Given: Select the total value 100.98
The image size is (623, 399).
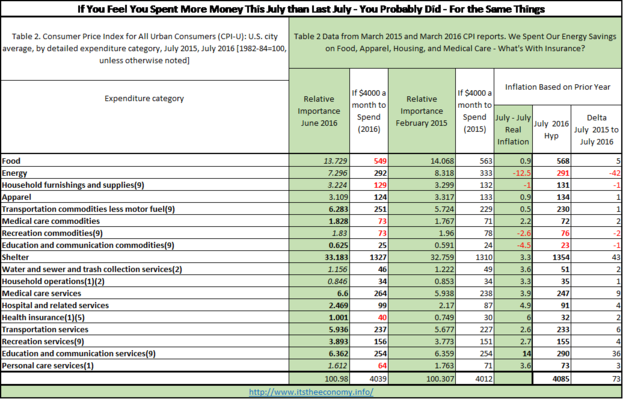Looking at the screenshot, I should [337, 379].
